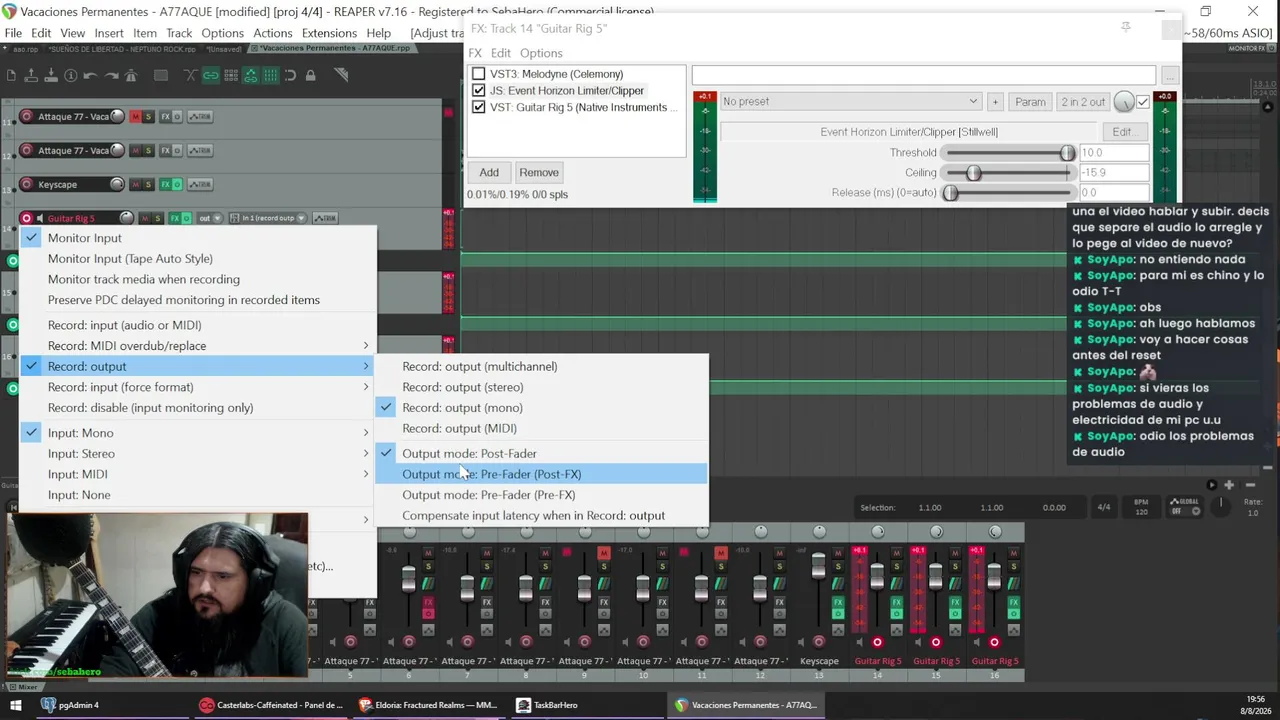1280x720 pixels.
Task: Open the No preset dropdown
Action: 850,102
